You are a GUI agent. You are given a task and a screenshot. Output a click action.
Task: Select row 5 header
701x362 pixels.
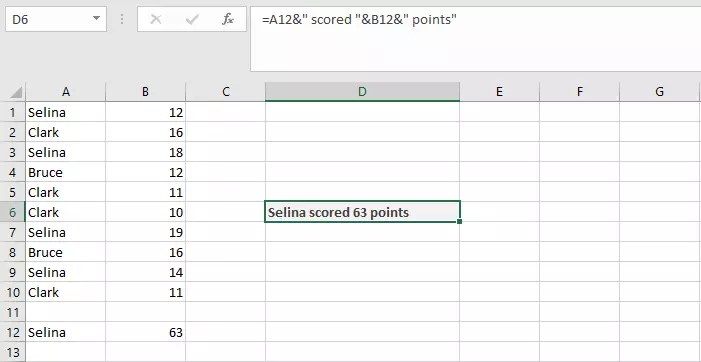click(13, 192)
